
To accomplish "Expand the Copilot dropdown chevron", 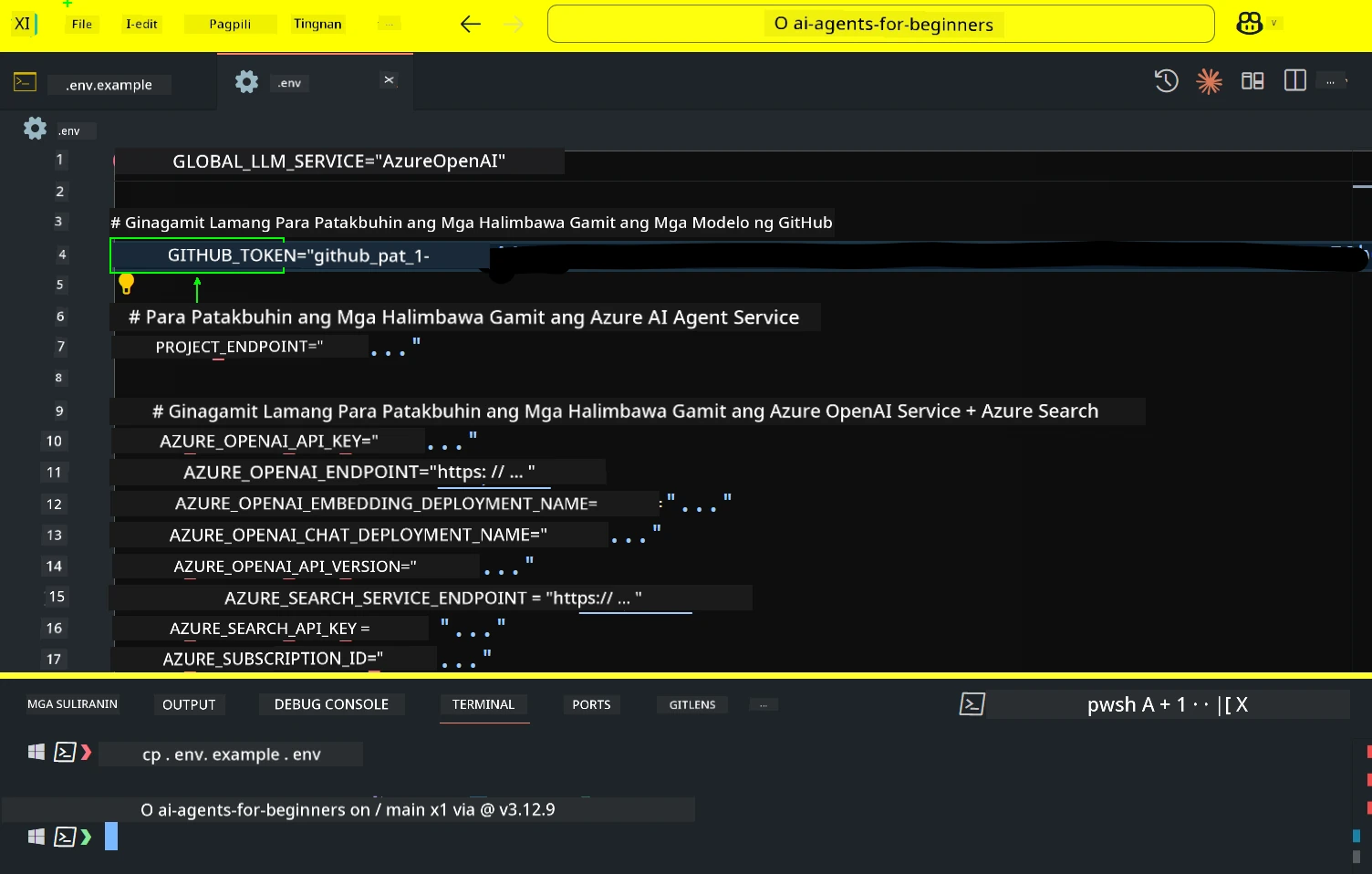I will pos(1273,24).
